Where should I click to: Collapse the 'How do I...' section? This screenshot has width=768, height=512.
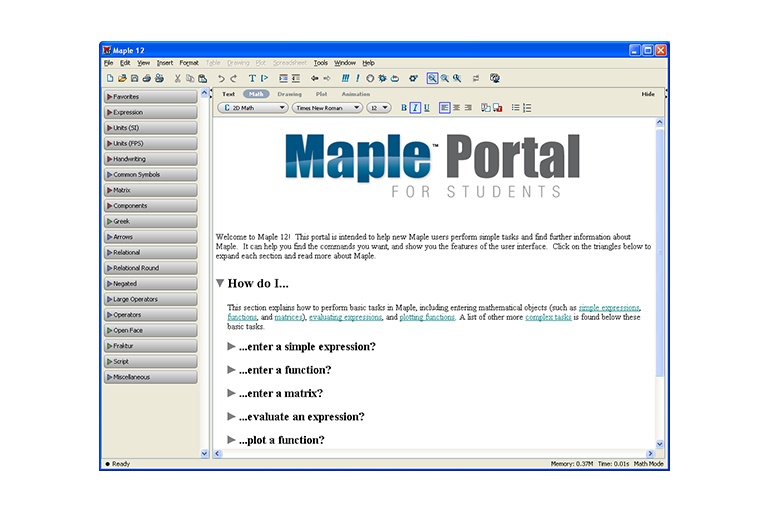220,283
